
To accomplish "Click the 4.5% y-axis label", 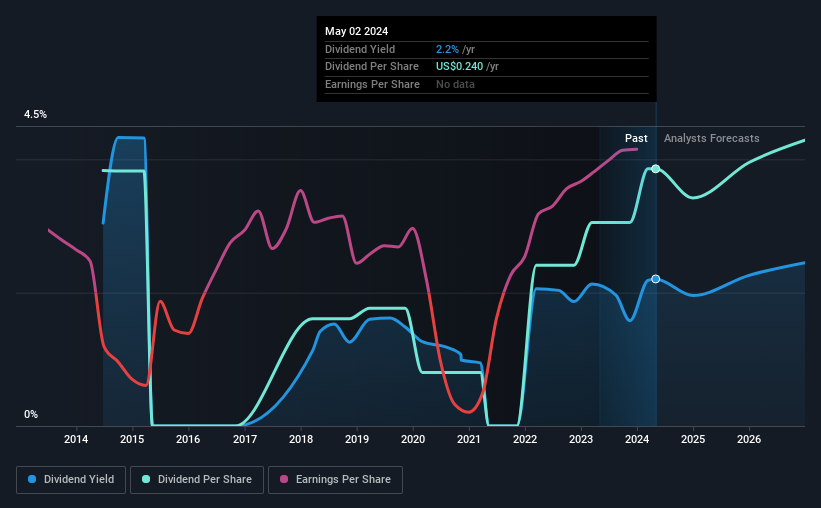I will [x=35, y=114].
